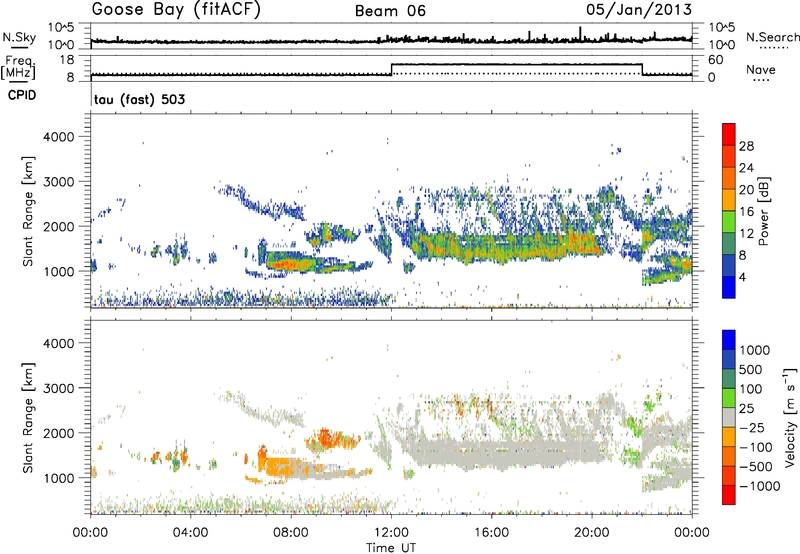Click the "25" label on Velocity color bar

coord(746,409)
